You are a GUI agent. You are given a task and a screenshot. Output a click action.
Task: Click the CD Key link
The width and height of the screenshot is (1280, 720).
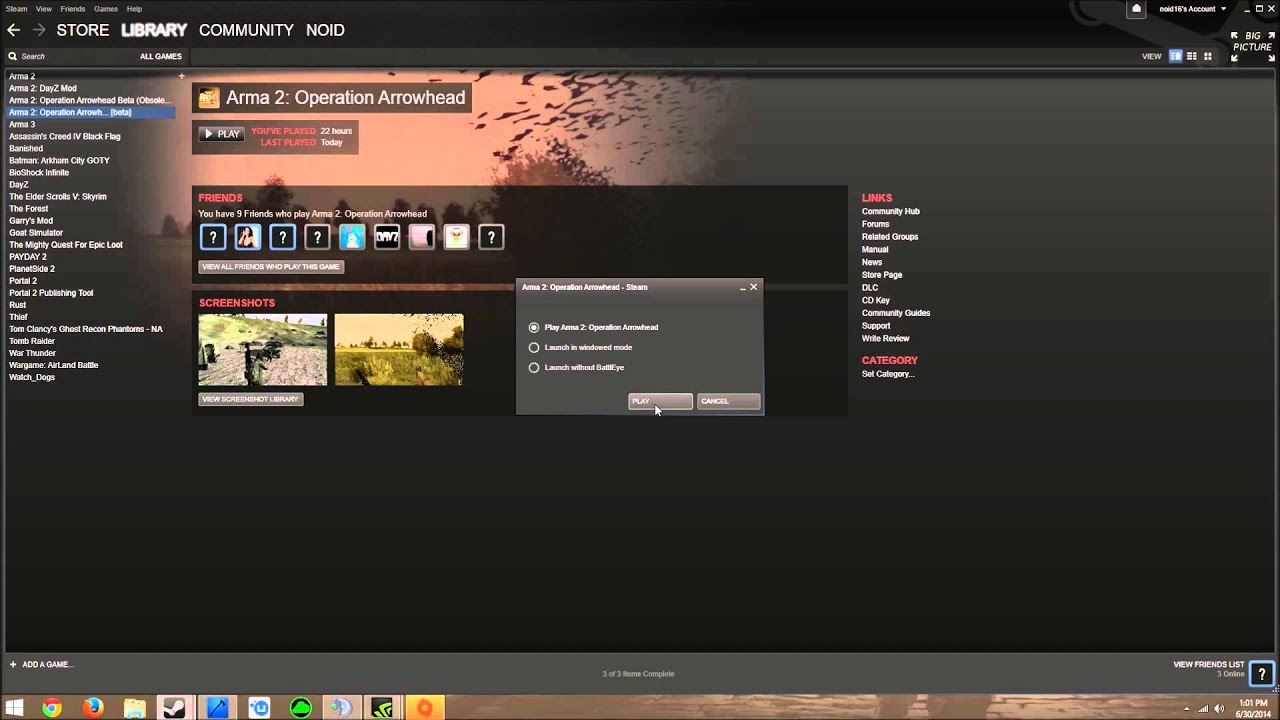[876, 300]
